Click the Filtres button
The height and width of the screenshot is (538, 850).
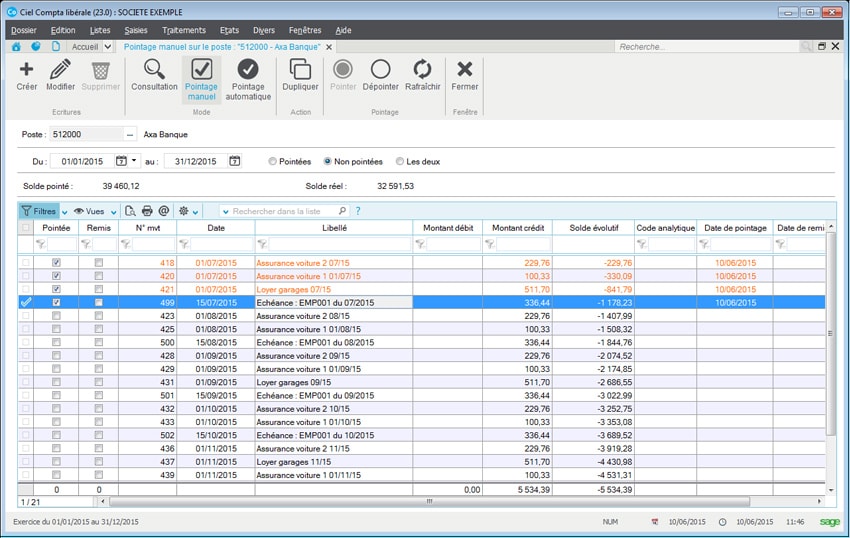39,212
